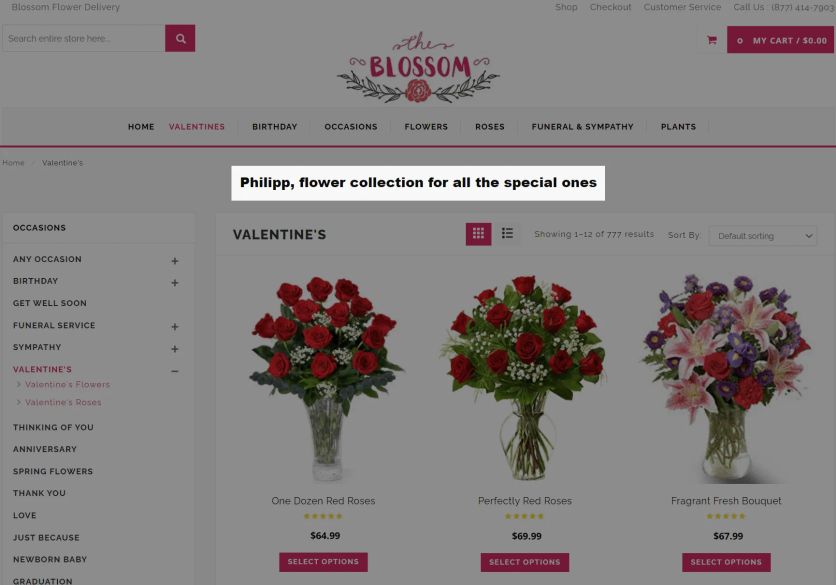
Task: Expand the Birthday sidebar category
Action: (175, 283)
